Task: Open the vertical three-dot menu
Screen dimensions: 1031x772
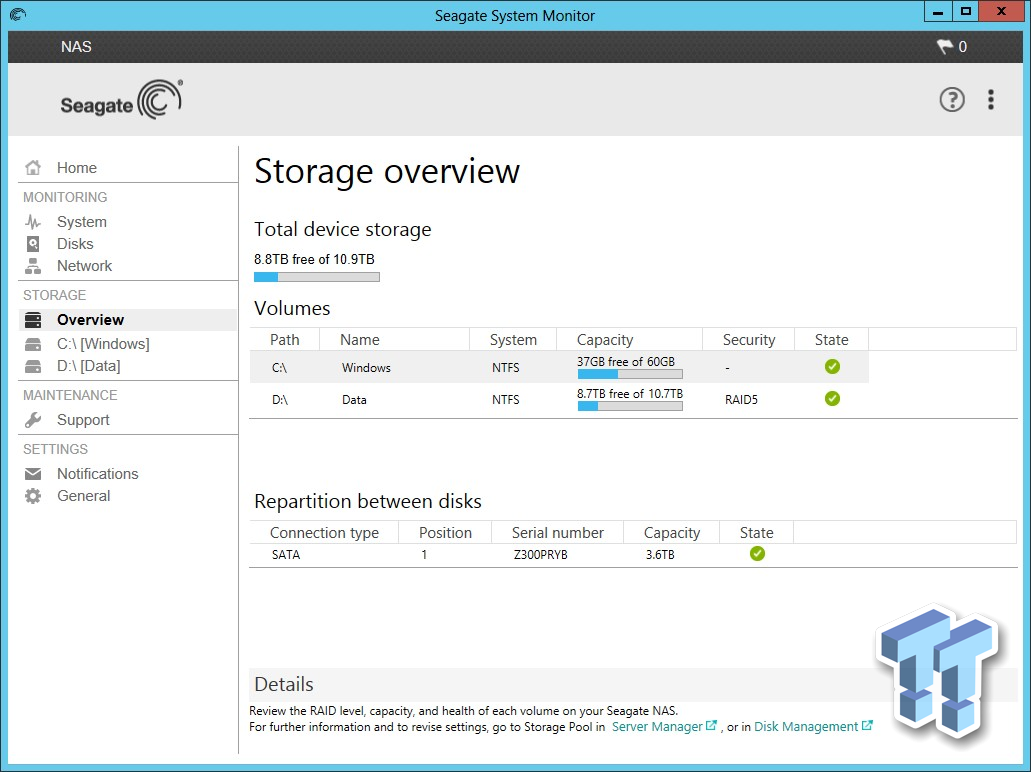Action: point(990,99)
